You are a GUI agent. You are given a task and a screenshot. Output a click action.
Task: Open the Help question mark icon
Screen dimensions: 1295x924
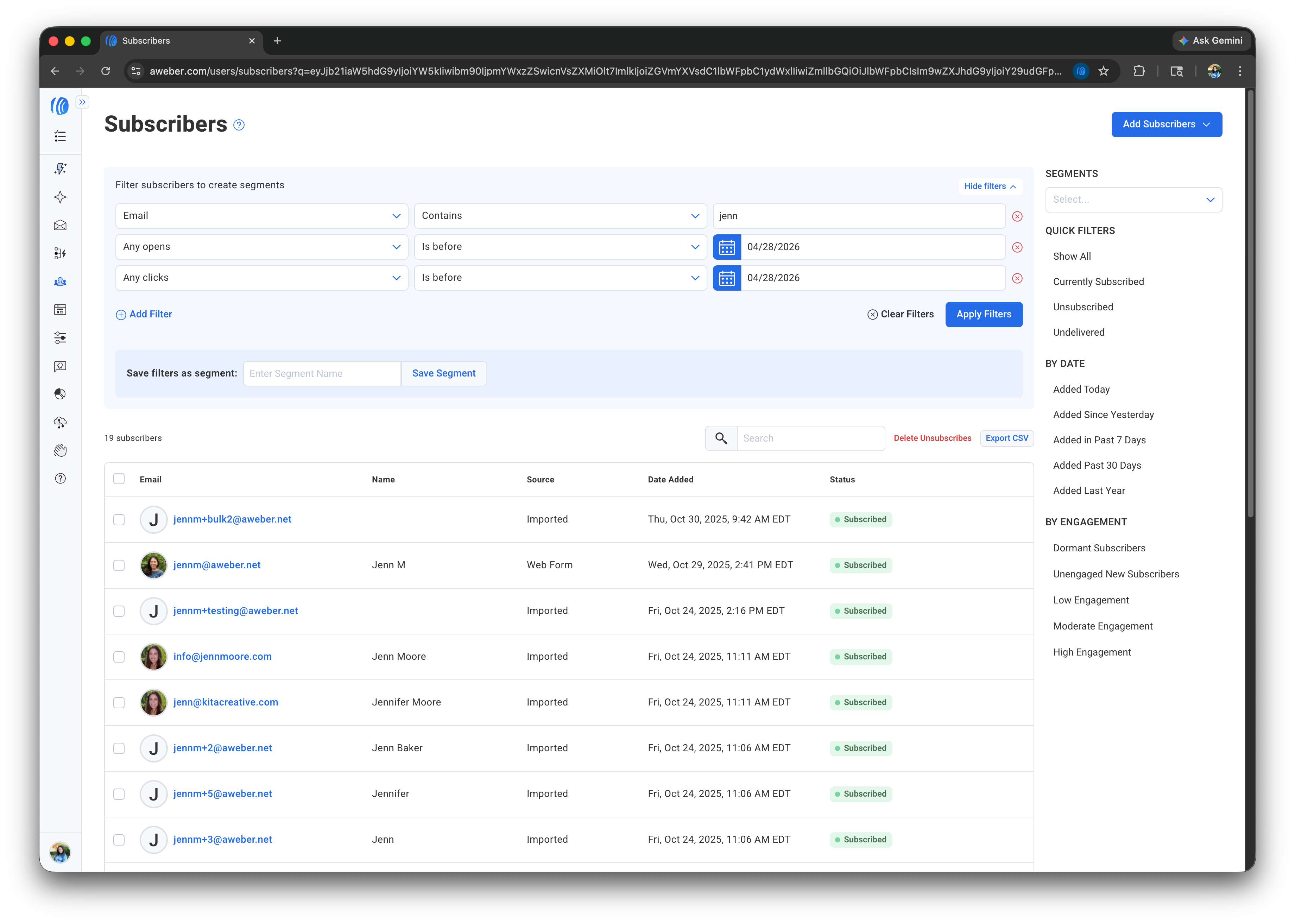point(60,478)
